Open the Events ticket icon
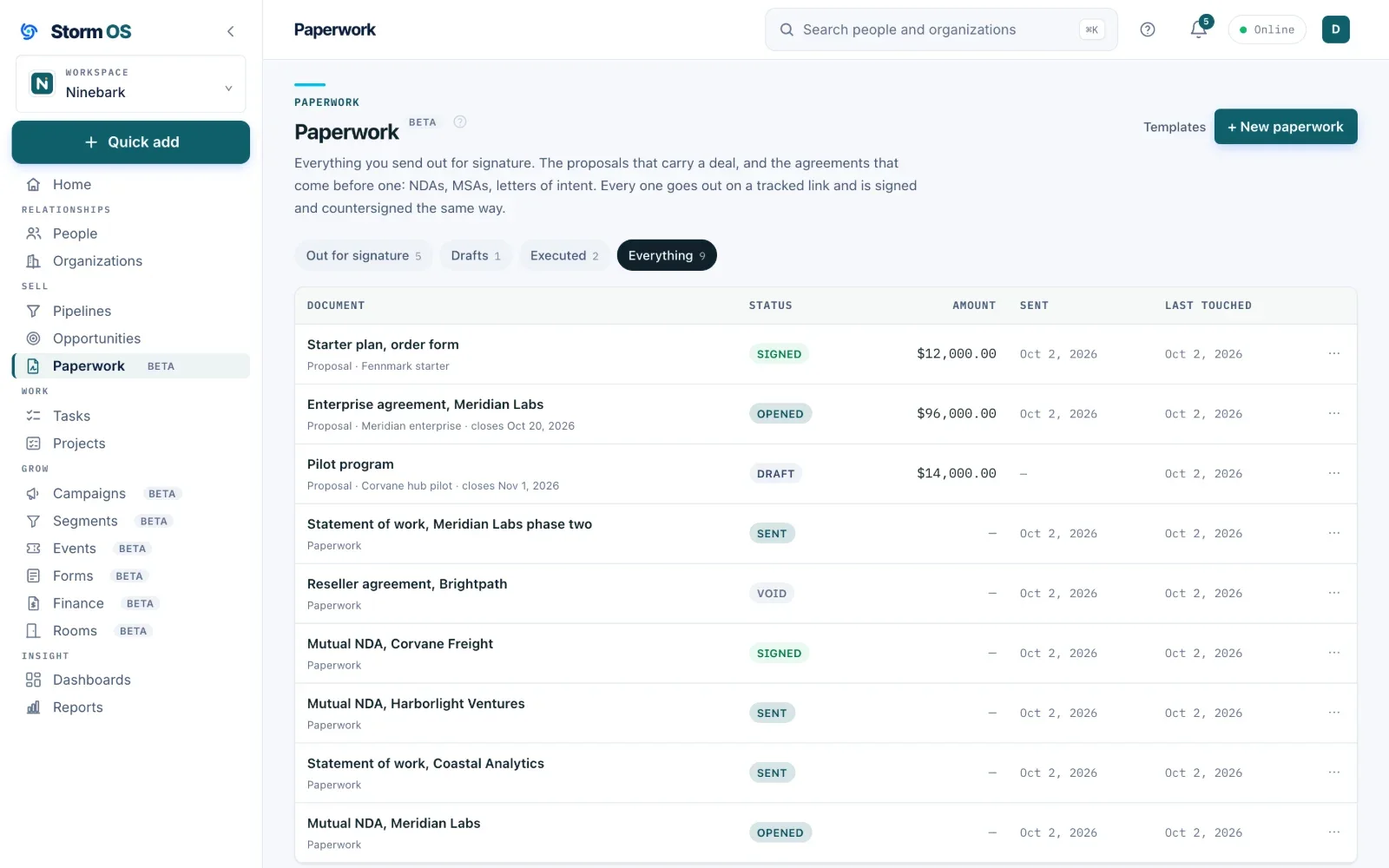Viewport: 1389px width, 868px height. [x=33, y=549]
